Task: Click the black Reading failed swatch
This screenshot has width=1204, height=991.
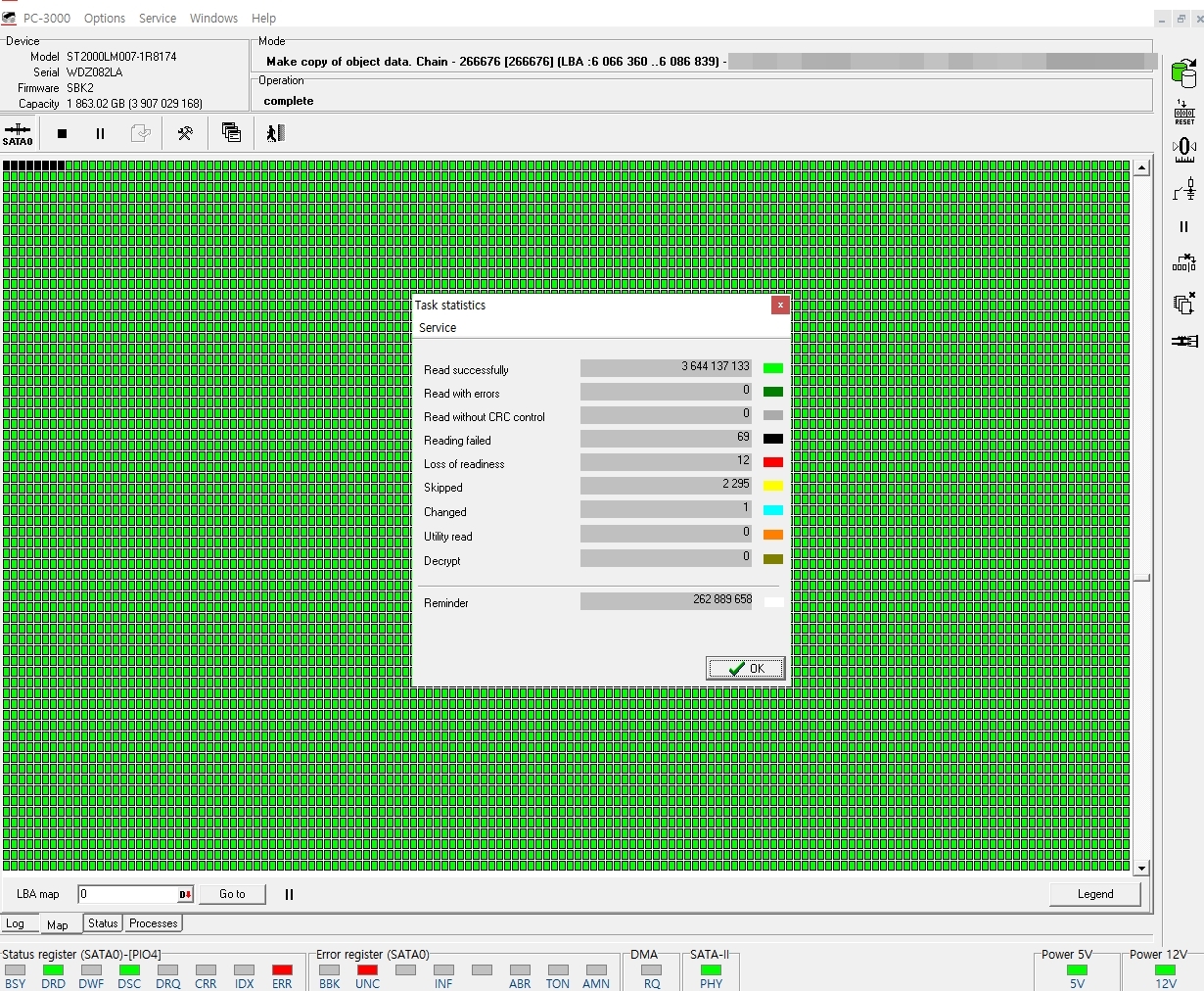Action: [x=772, y=439]
